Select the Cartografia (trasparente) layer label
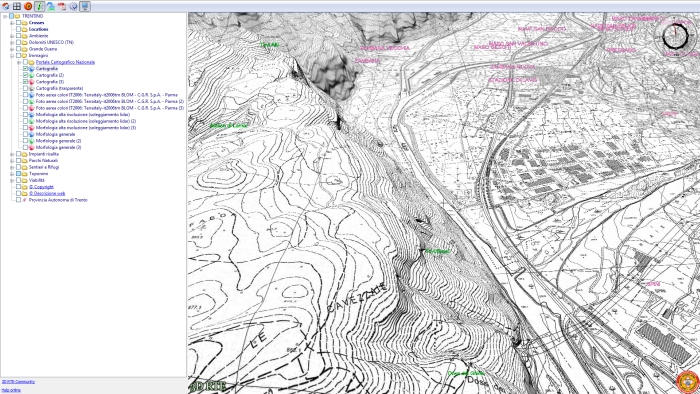This screenshot has width=700, height=394. point(59,88)
